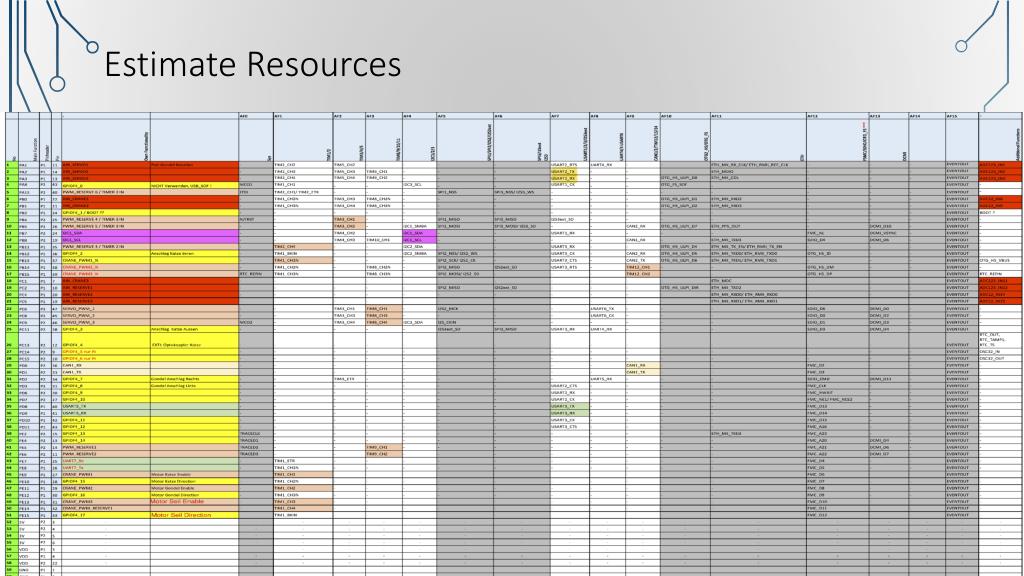Select the AF14 column header
Screen dimensions: 1024x576
click(927, 116)
